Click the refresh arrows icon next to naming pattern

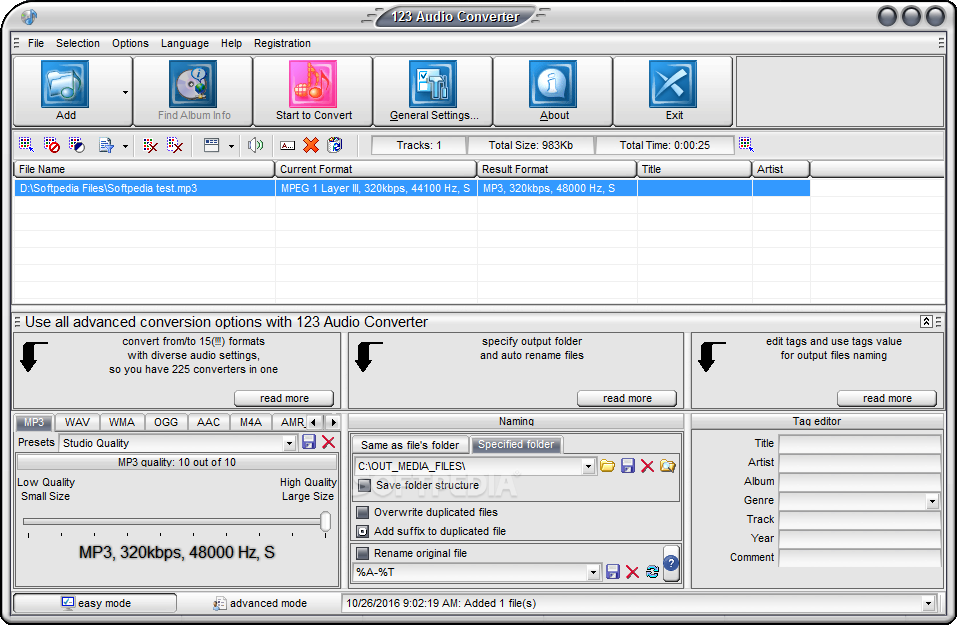point(652,572)
